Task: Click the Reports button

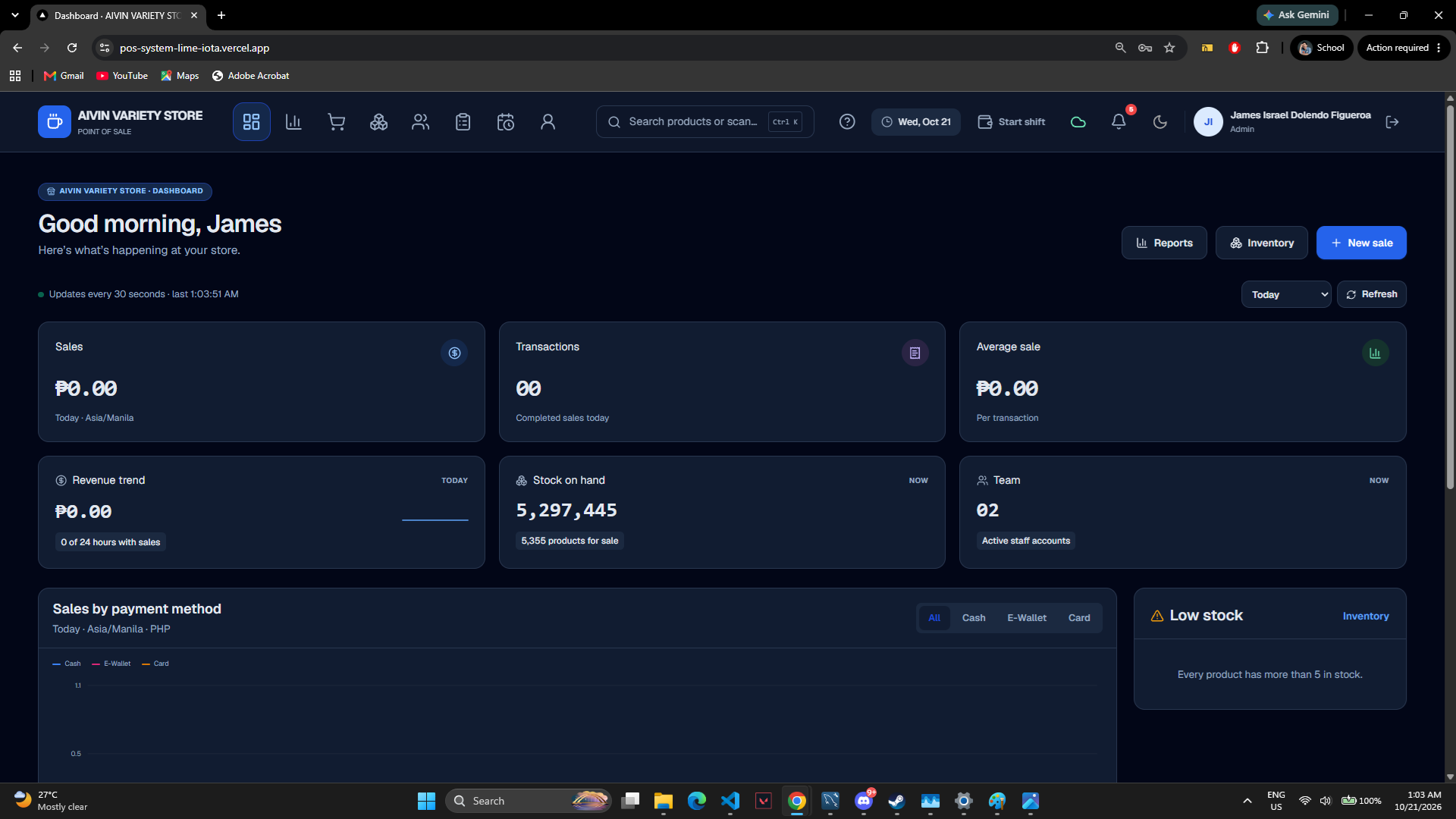Action: [1164, 243]
